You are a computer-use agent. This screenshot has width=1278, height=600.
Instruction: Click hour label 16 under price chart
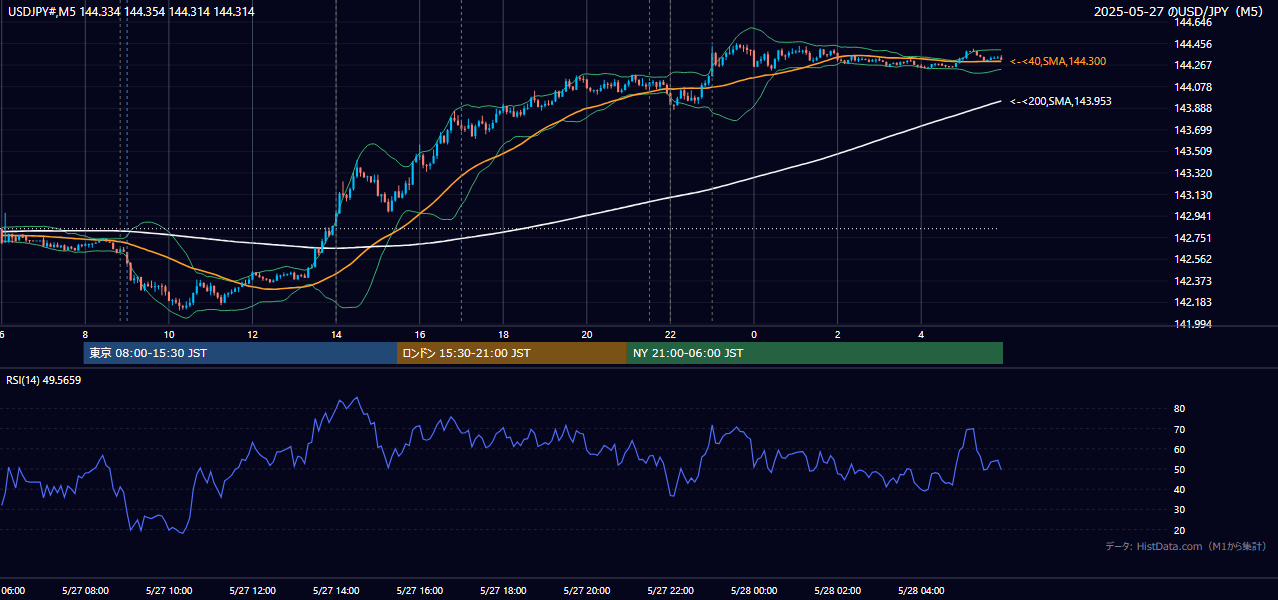[x=420, y=334]
